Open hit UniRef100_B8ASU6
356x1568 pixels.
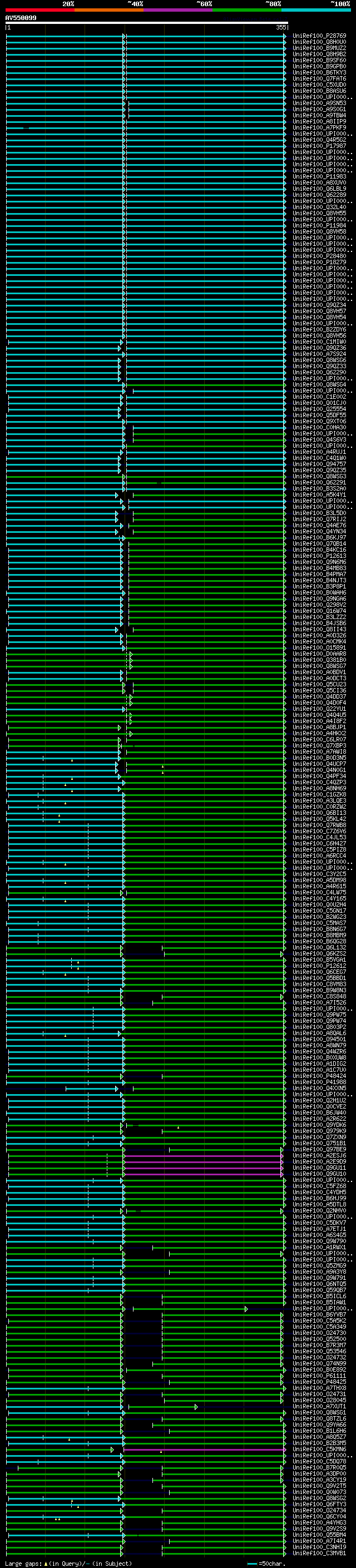[319, 91]
